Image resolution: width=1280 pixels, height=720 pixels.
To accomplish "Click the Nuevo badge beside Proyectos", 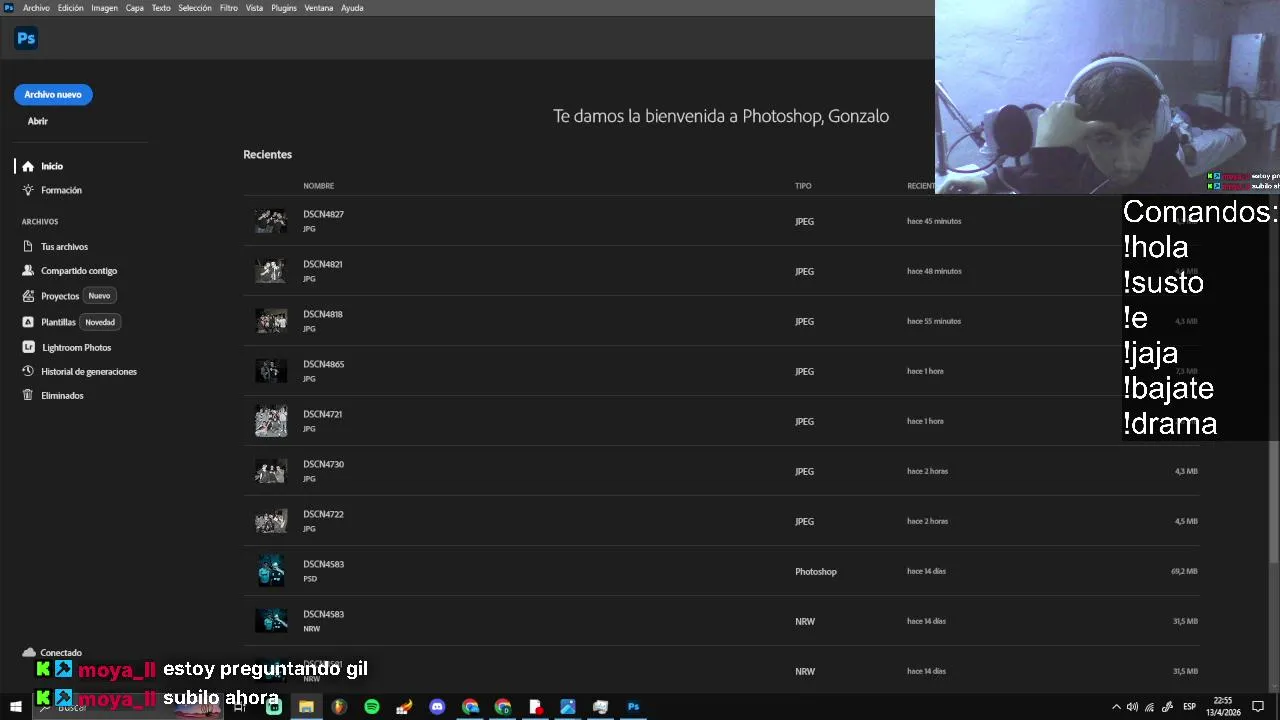I will [99, 296].
